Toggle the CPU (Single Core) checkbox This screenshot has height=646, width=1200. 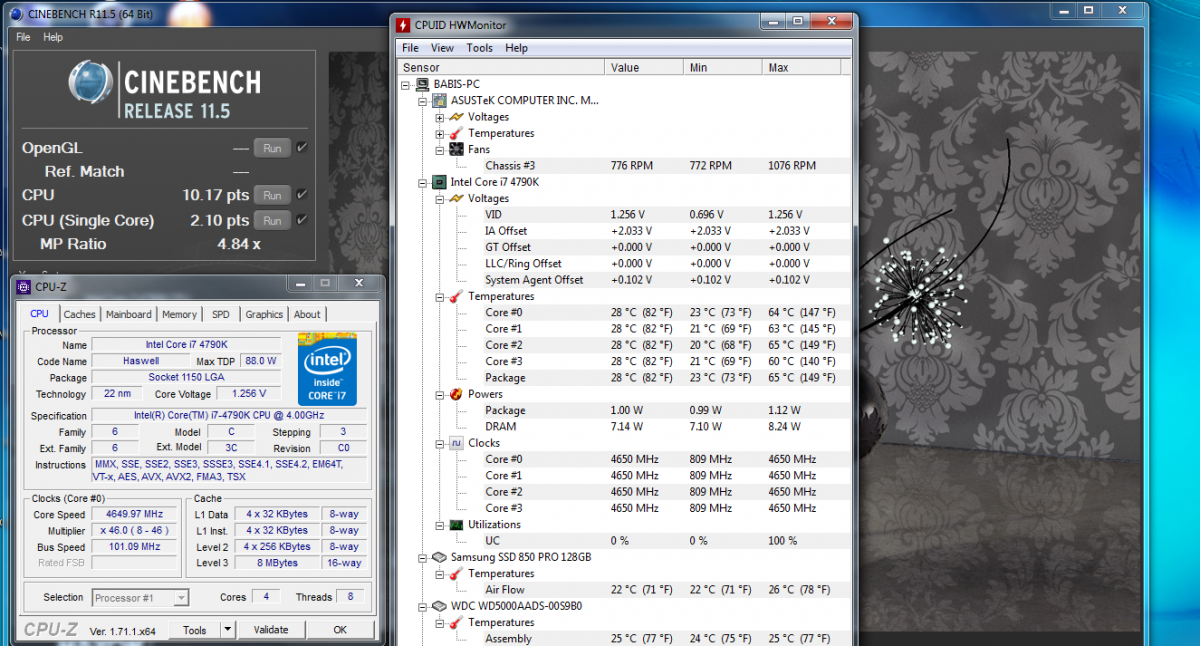pos(302,220)
